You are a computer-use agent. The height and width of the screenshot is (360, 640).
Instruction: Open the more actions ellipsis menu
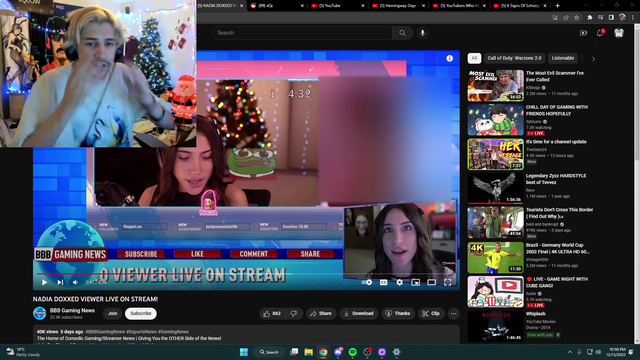[x=453, y=313]
